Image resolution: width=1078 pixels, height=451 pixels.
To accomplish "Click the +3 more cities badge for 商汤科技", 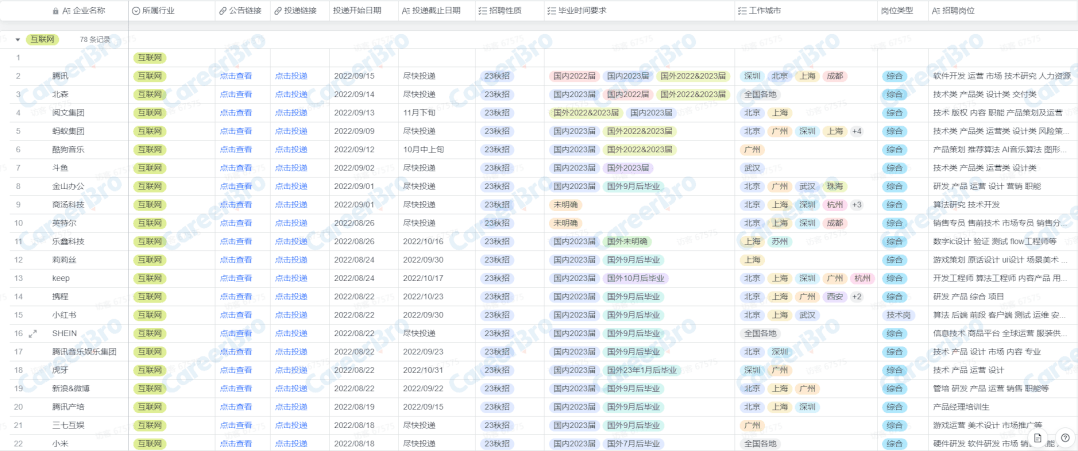I will click(x=857, y=205).
